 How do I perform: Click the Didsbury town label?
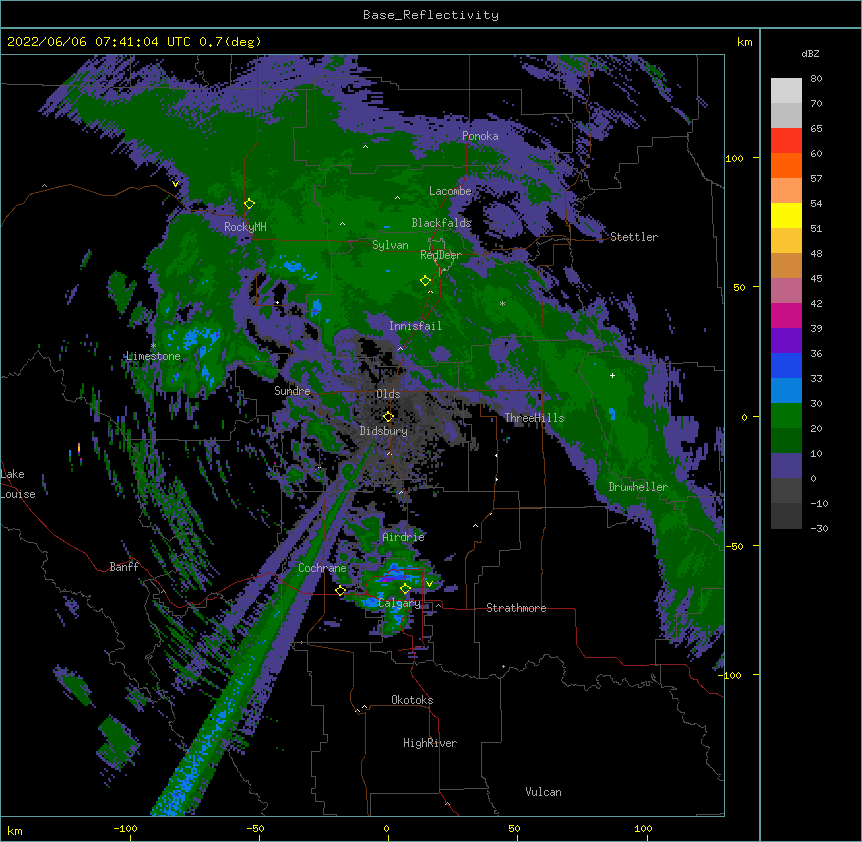(384, 431)
